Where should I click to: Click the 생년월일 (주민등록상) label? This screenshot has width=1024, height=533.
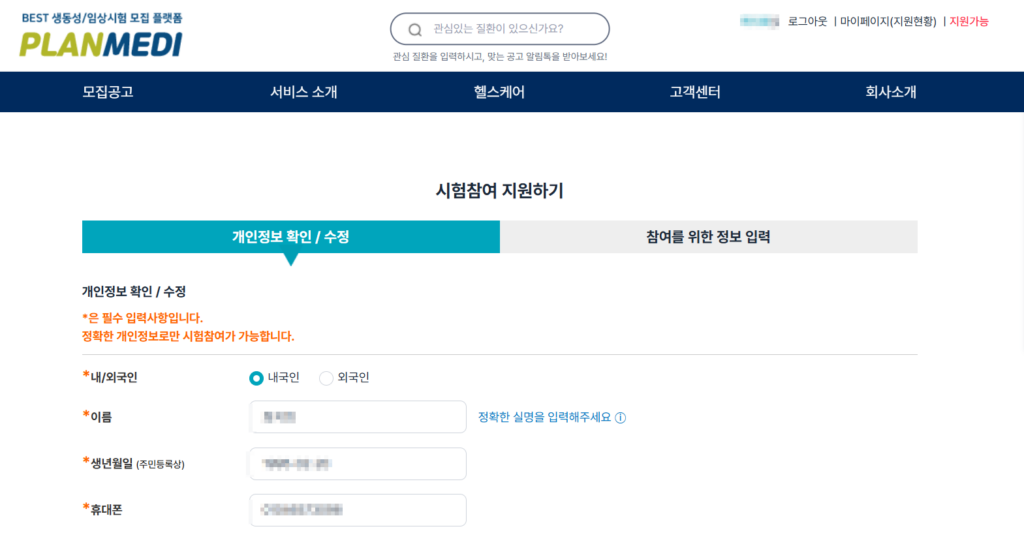coord(133,464)
